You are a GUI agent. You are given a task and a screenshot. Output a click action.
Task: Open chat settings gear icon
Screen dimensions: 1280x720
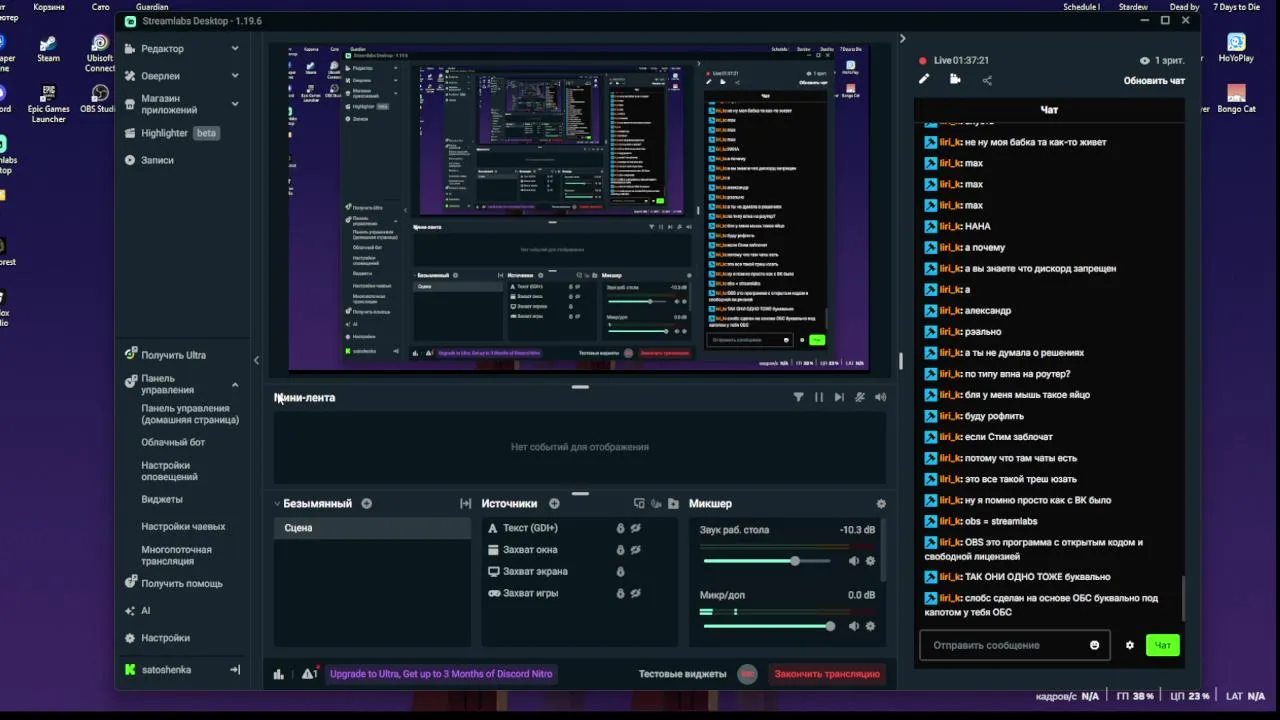(1130, 645)
